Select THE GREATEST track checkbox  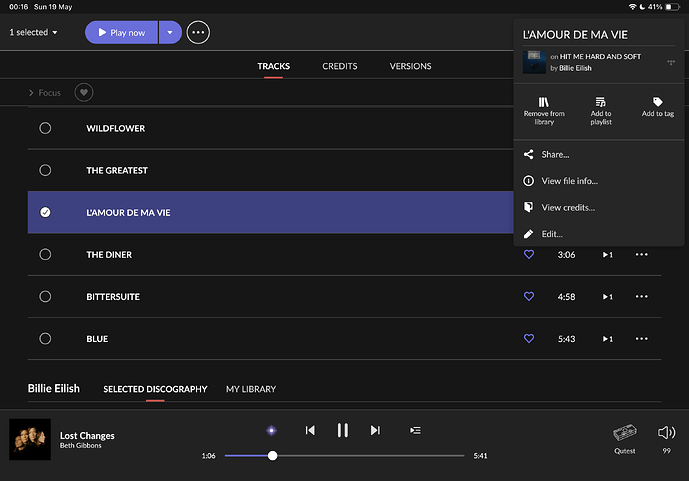(45, 170)
